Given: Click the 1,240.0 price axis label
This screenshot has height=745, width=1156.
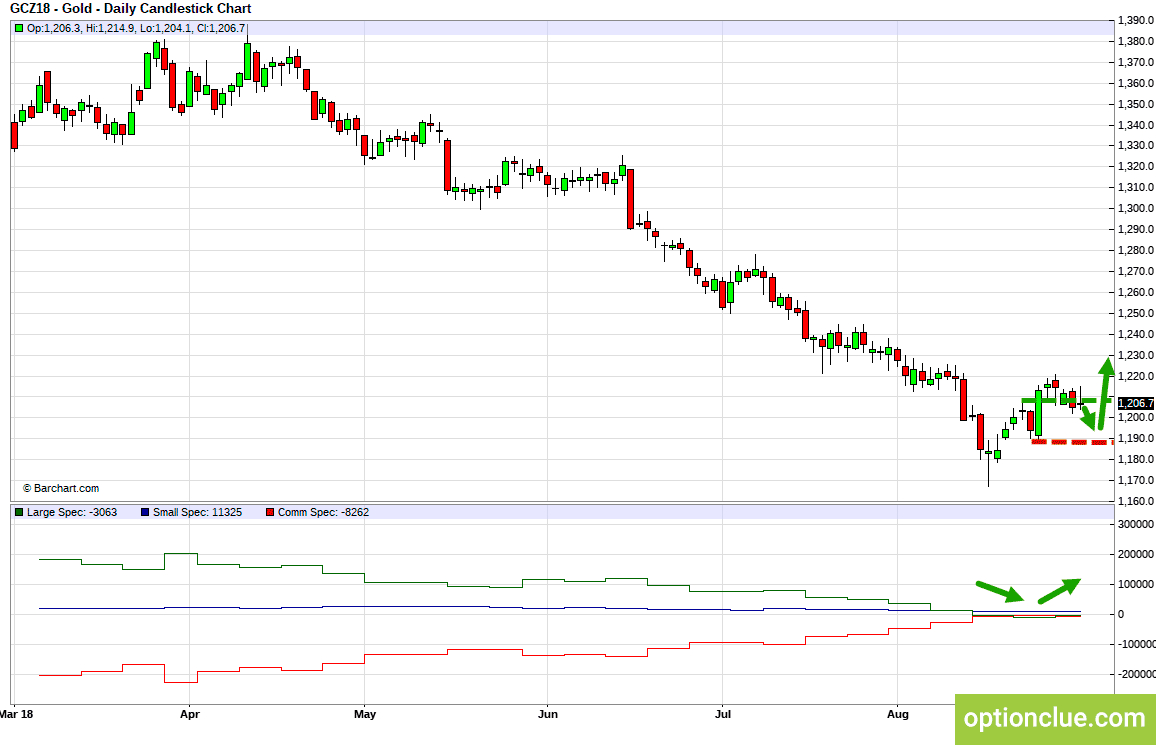Looking at the screenshot, I should click(1136, 335).
